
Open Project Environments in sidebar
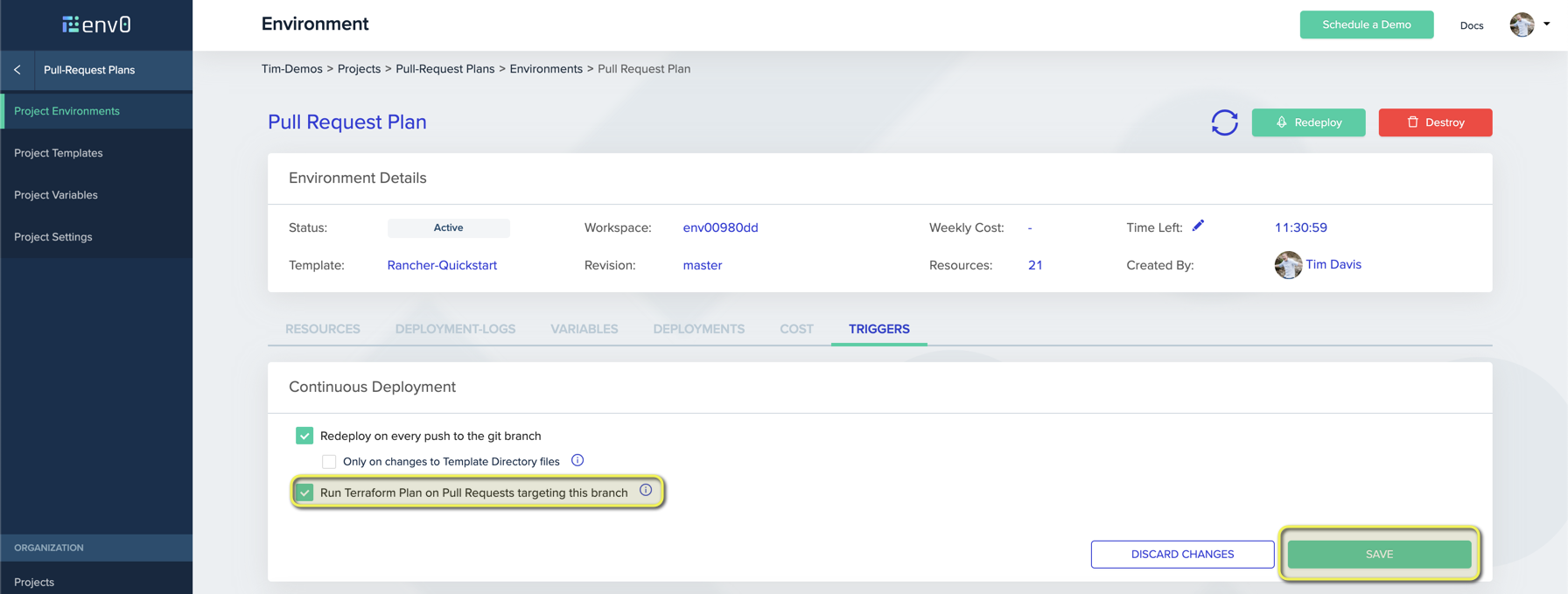[96, 111]
